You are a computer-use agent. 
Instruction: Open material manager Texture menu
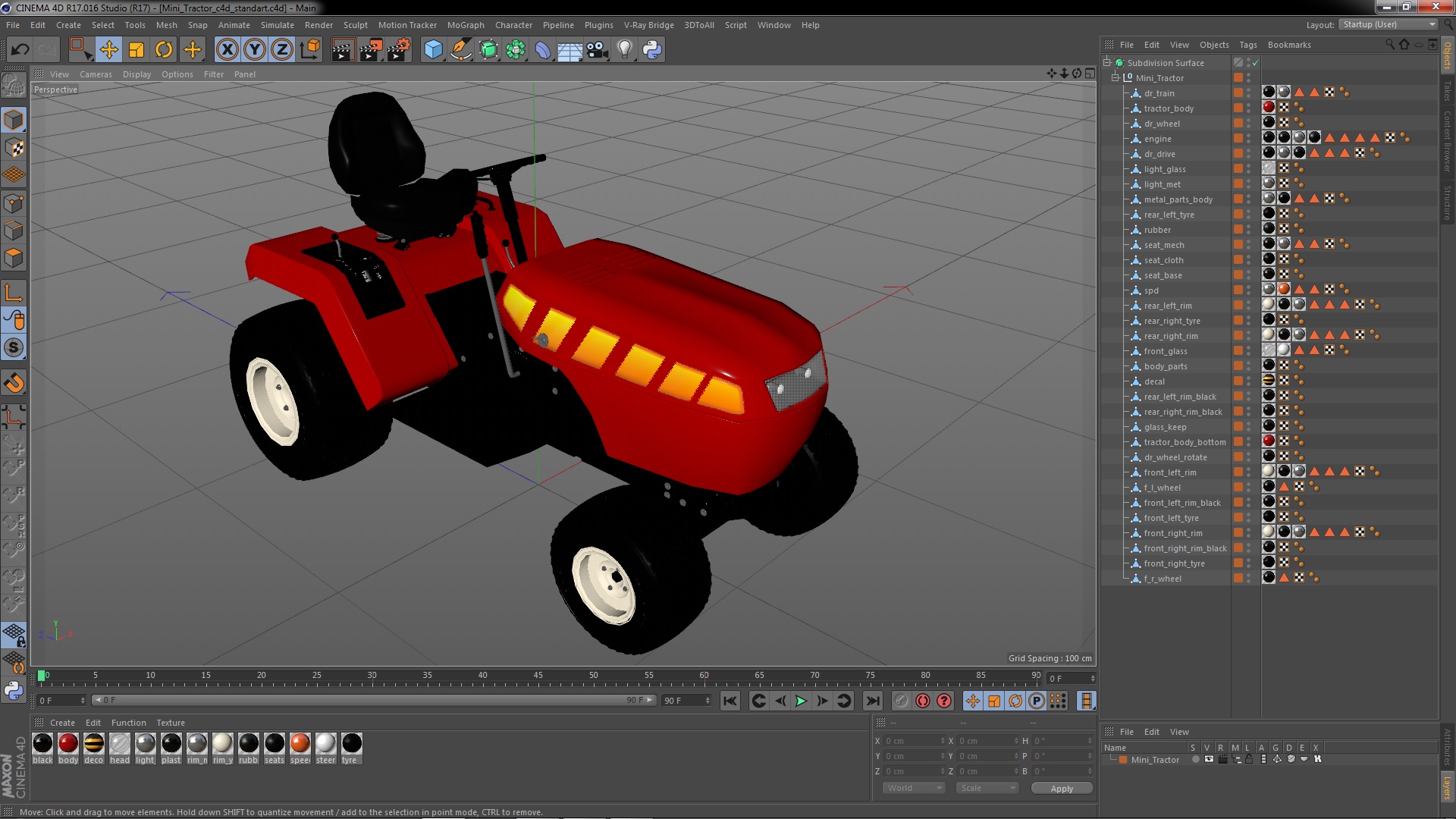(x=170, y=723)
